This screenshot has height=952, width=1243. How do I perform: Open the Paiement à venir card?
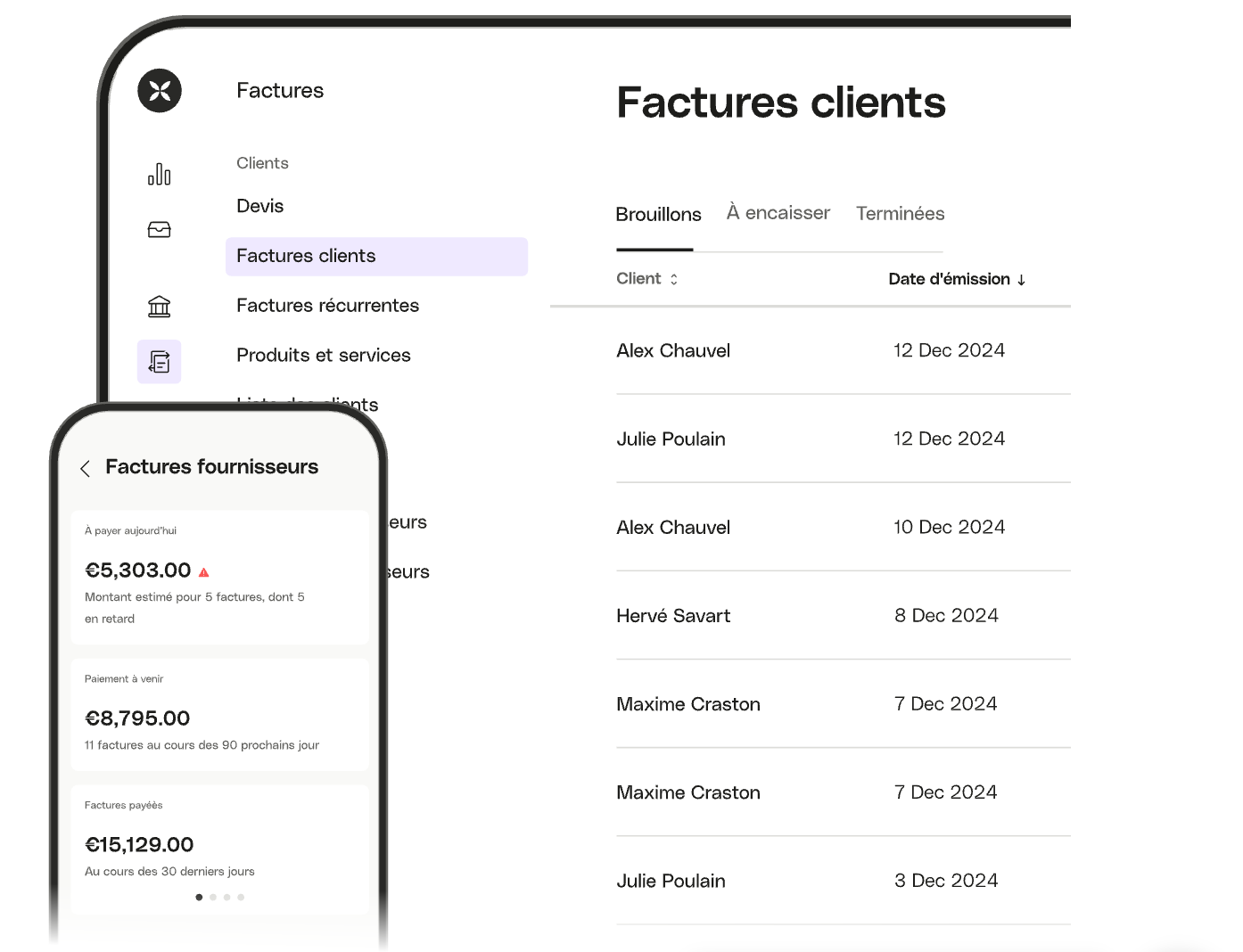coord(219,714)
